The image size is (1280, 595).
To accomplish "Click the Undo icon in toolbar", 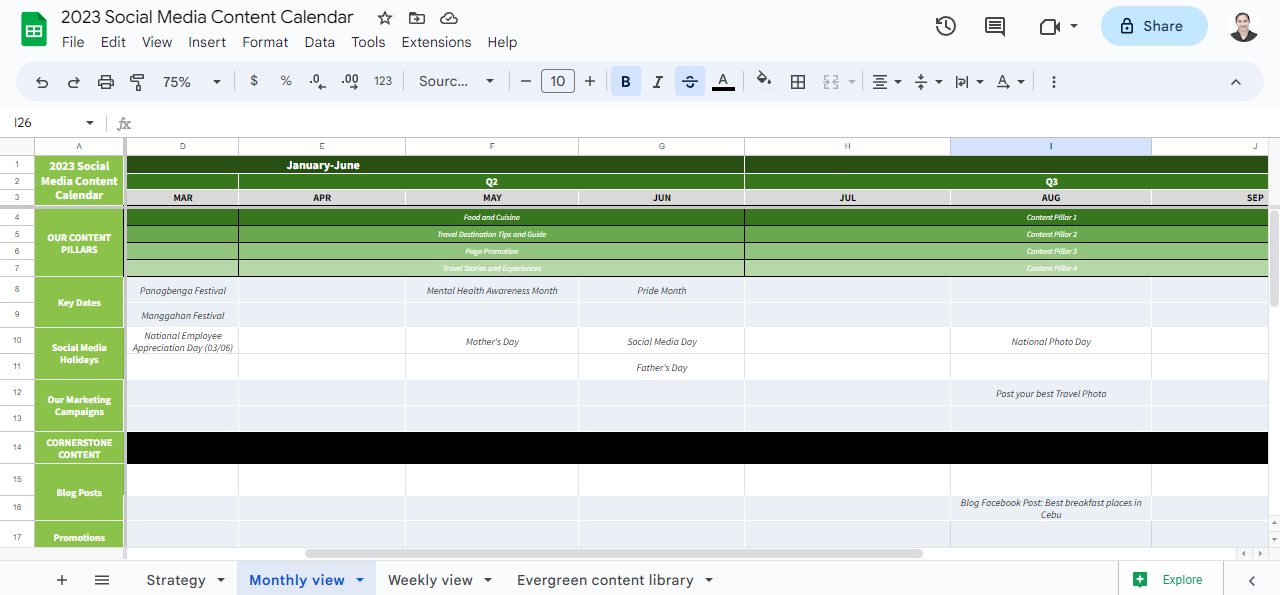I will click(x=42, y=82).
